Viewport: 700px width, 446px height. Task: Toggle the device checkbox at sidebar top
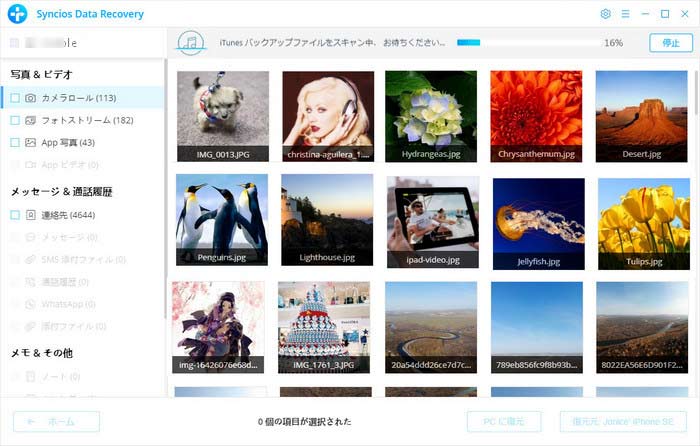point(14,43)
